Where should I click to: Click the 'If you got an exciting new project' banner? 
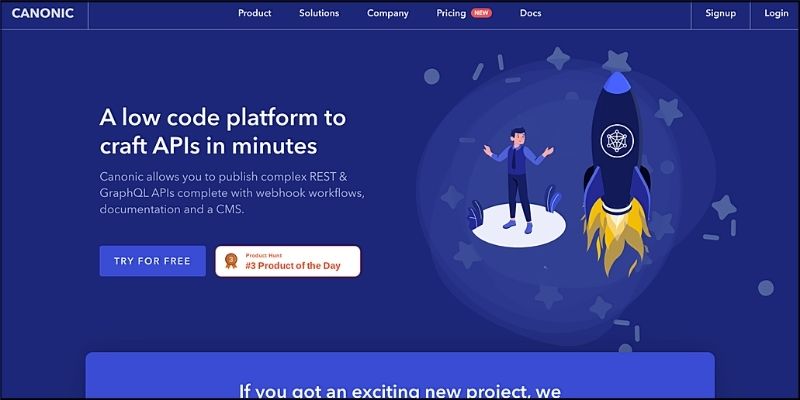[400, 375]
